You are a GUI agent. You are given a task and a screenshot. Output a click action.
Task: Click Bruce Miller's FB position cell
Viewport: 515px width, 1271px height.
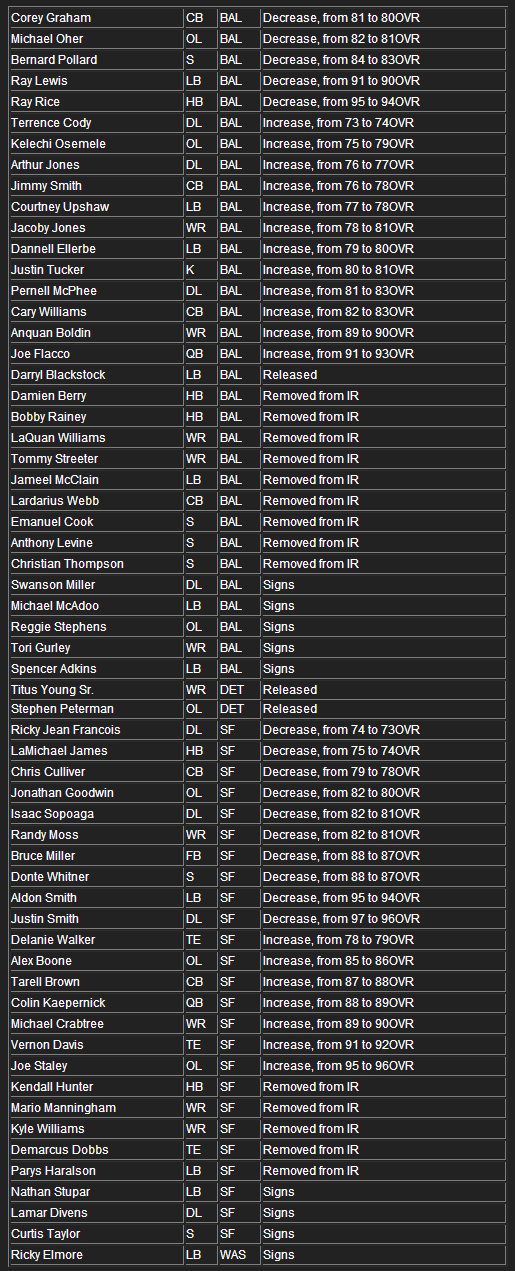tap(199, 856)
